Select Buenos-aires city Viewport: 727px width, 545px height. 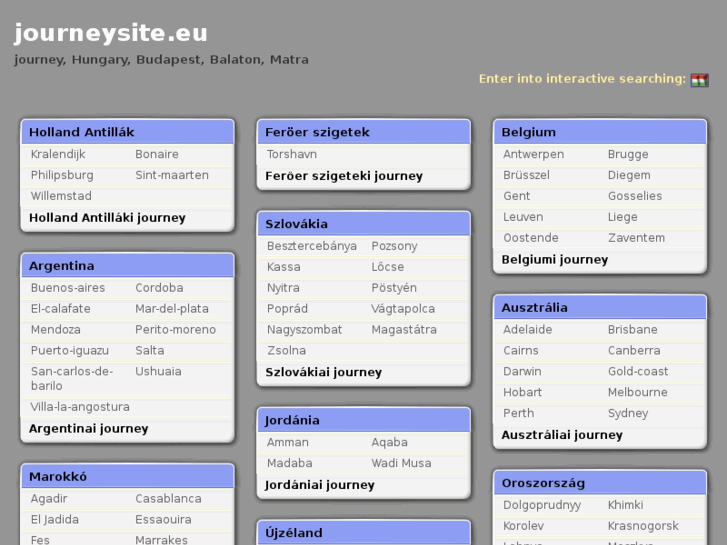coord(68,288)
